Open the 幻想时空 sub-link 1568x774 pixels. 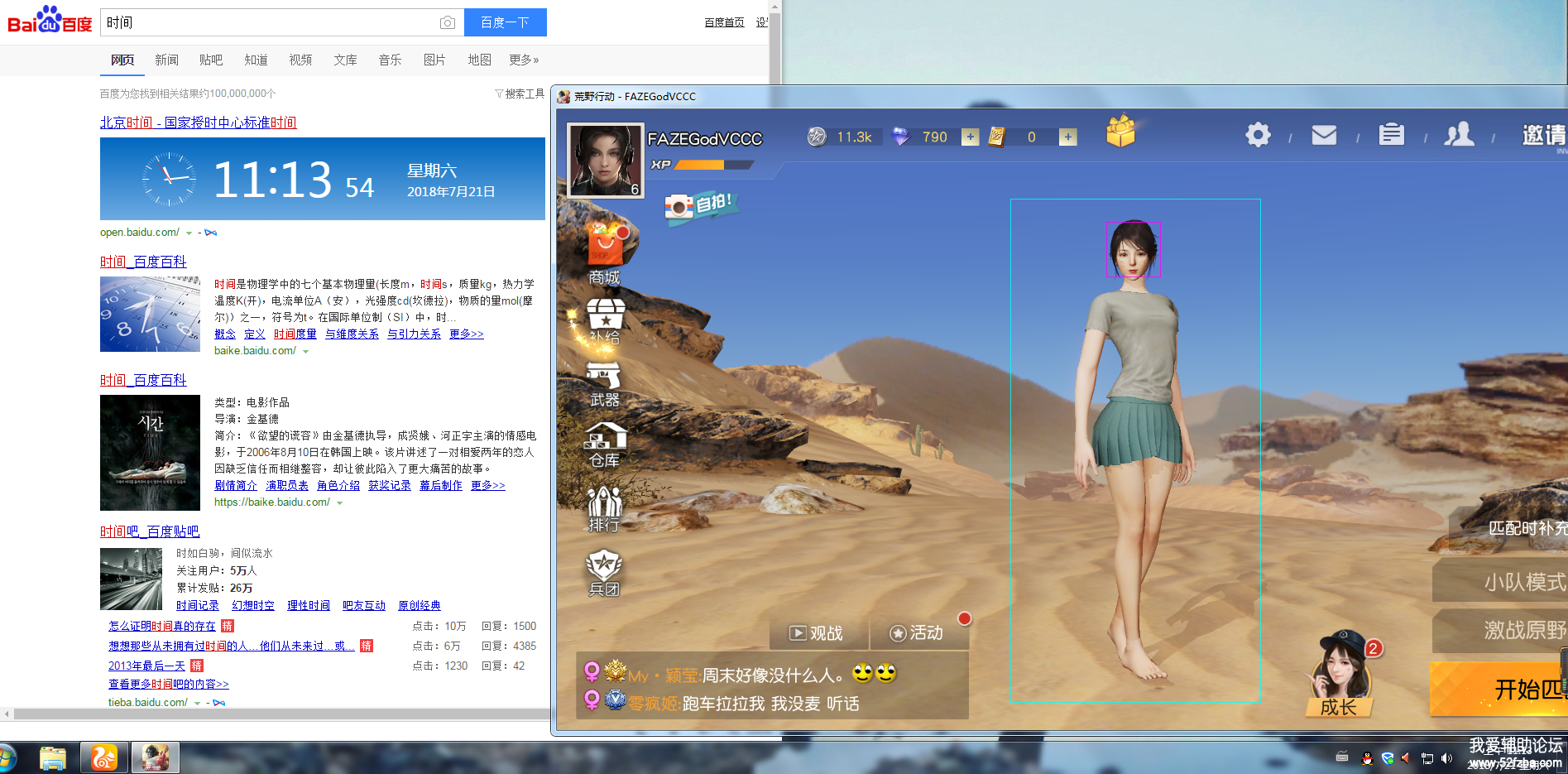(252, 605)
